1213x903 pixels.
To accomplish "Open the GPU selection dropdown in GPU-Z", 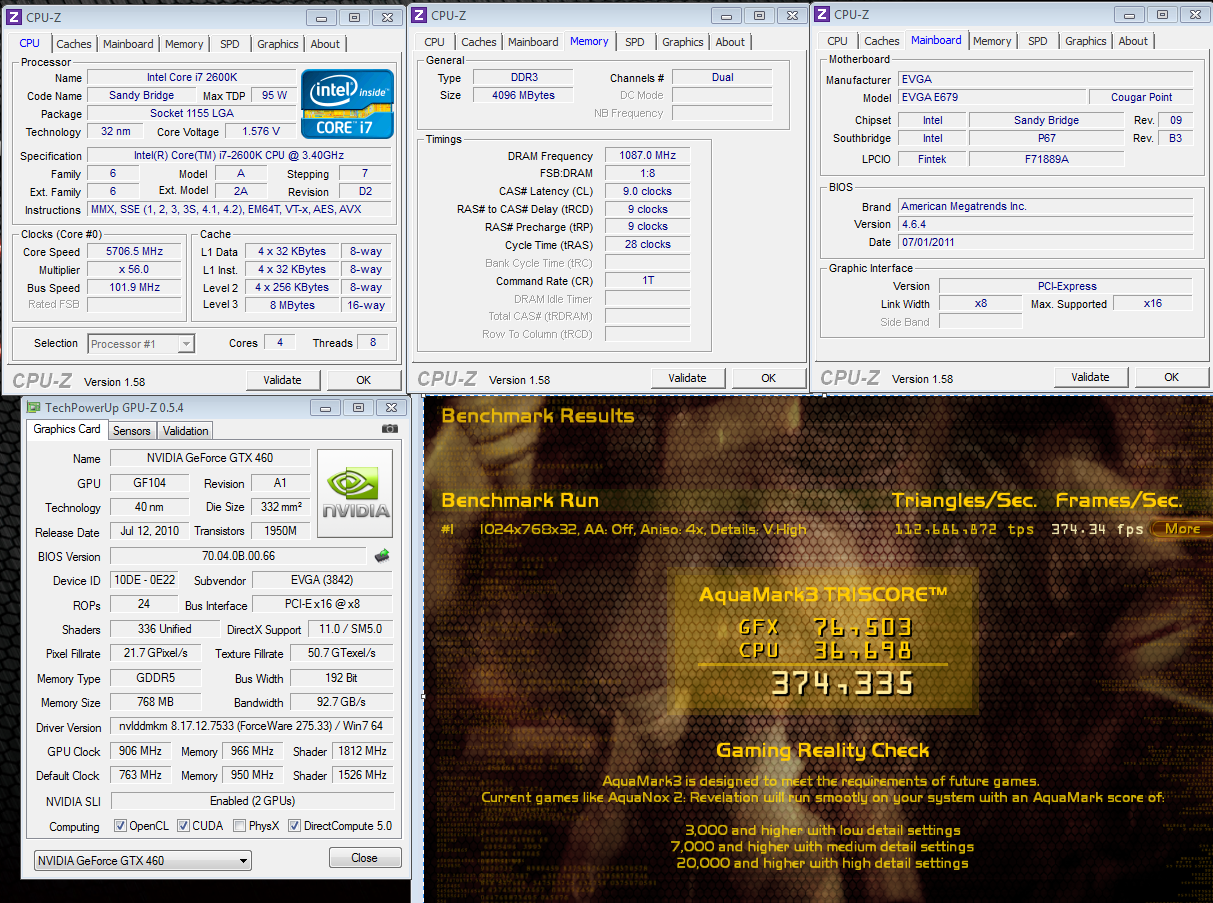I will [141, 860].
